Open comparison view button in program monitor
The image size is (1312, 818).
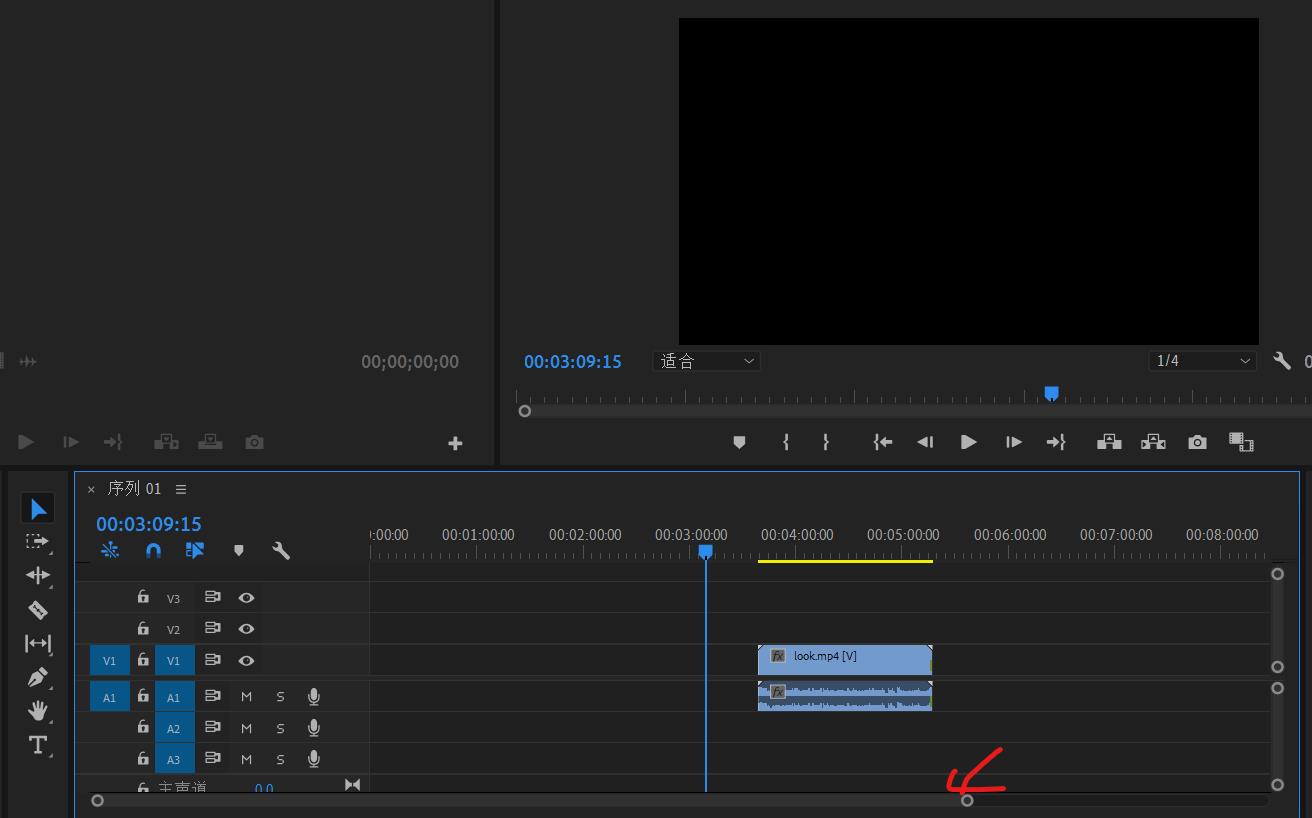coord(1241,442)
